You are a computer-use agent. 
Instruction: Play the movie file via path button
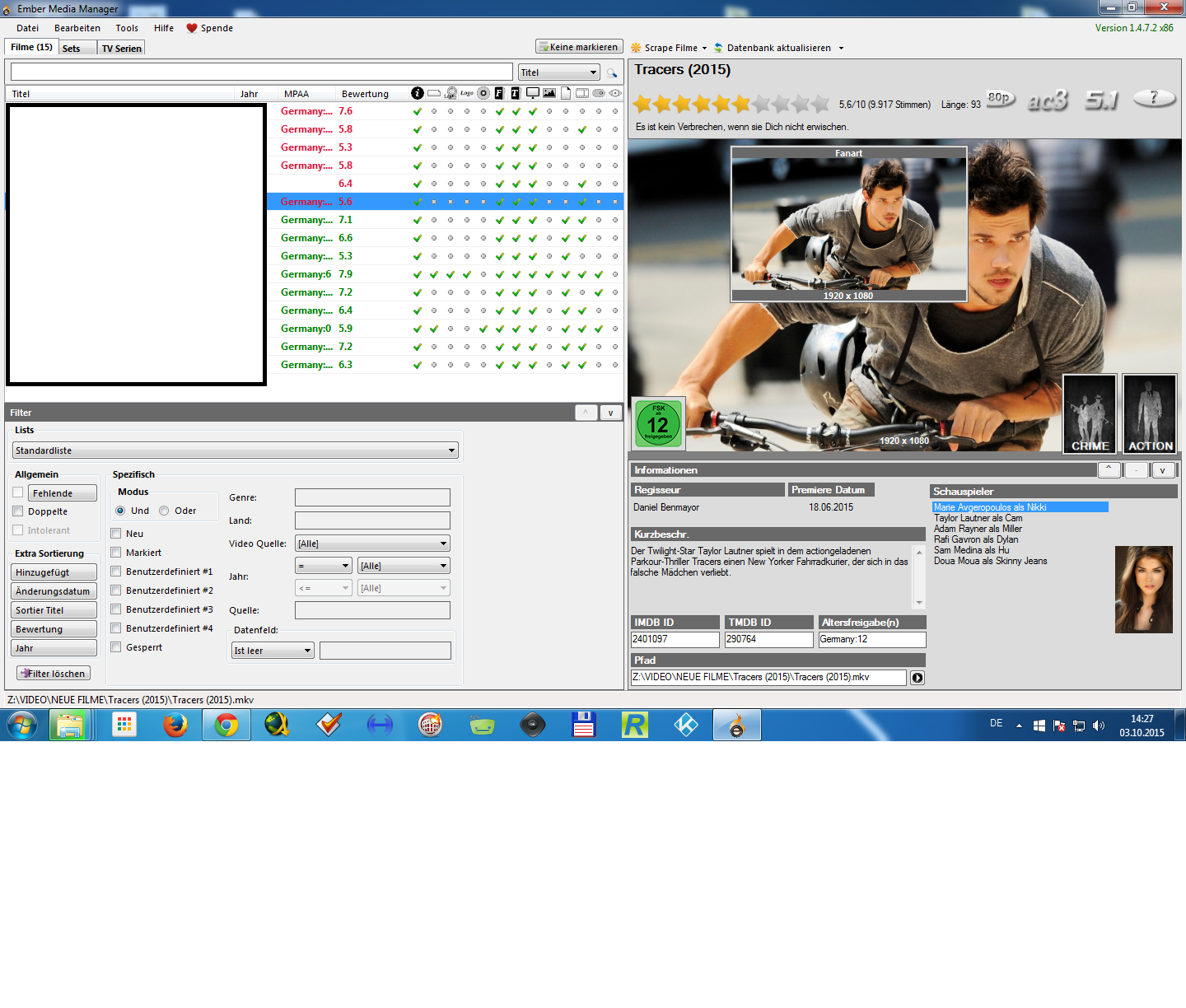coord(918,678)
